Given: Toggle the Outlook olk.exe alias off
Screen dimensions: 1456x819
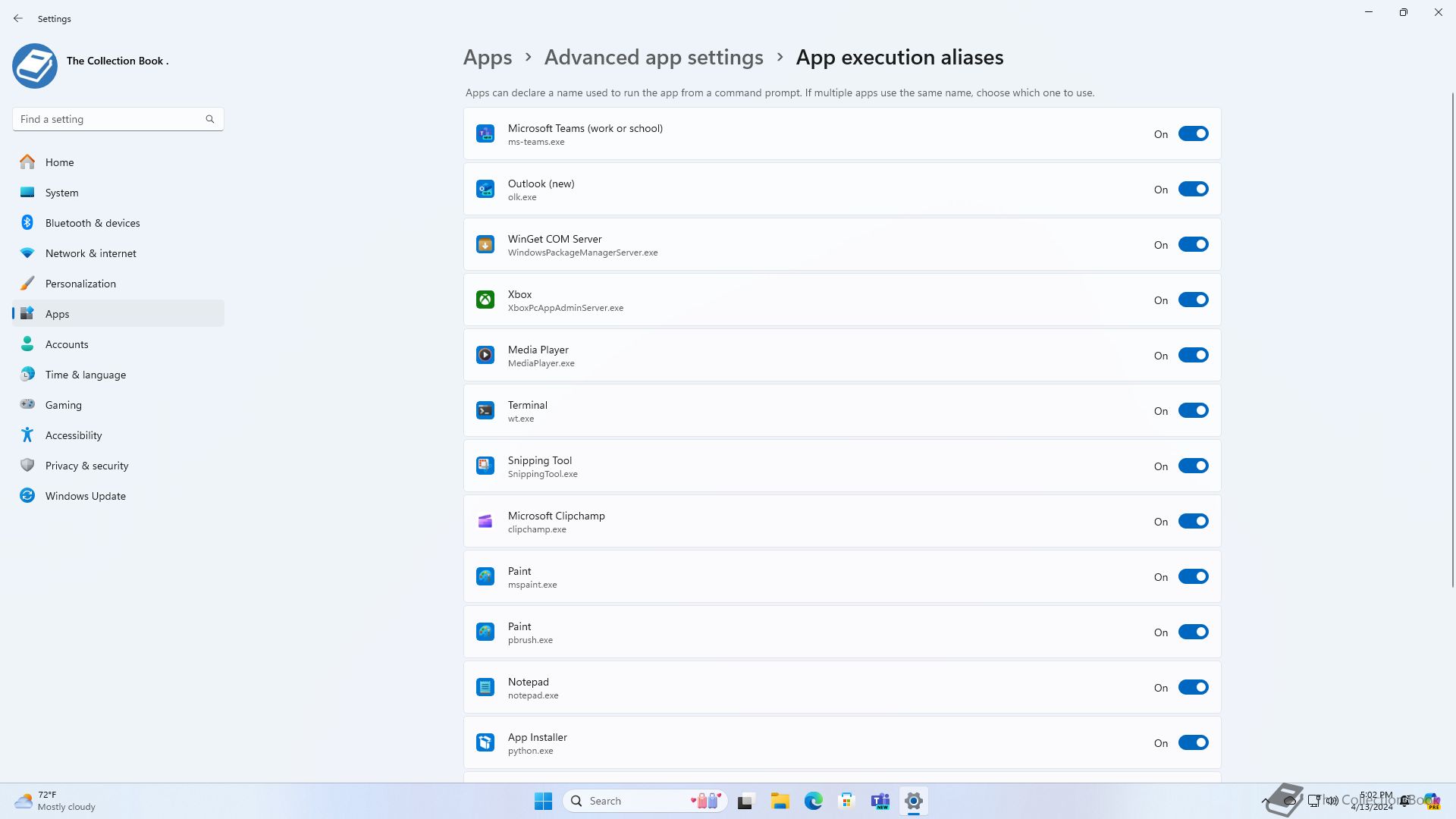Looking at the screenshot, I should 1193,189.
